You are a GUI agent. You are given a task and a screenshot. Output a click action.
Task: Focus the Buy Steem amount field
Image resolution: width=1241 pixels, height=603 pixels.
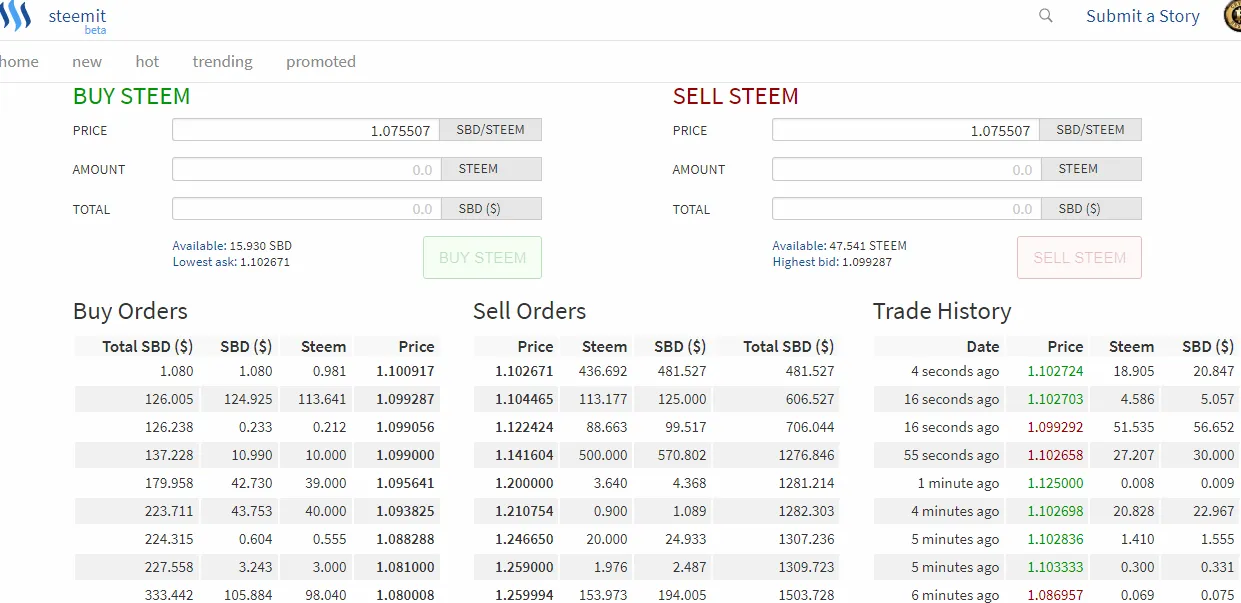click(306, 169)
